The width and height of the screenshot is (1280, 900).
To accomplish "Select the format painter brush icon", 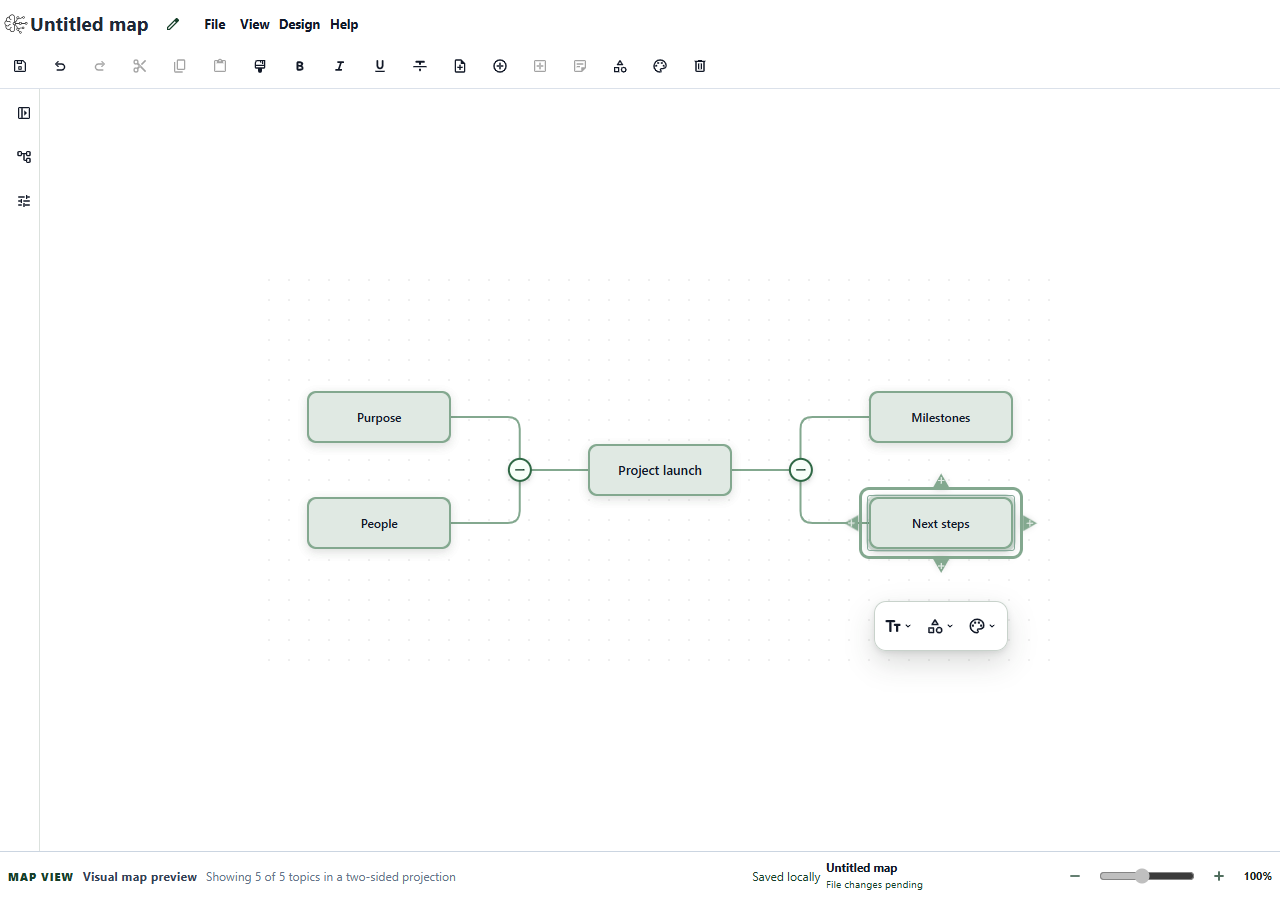I will coord(260,66).
